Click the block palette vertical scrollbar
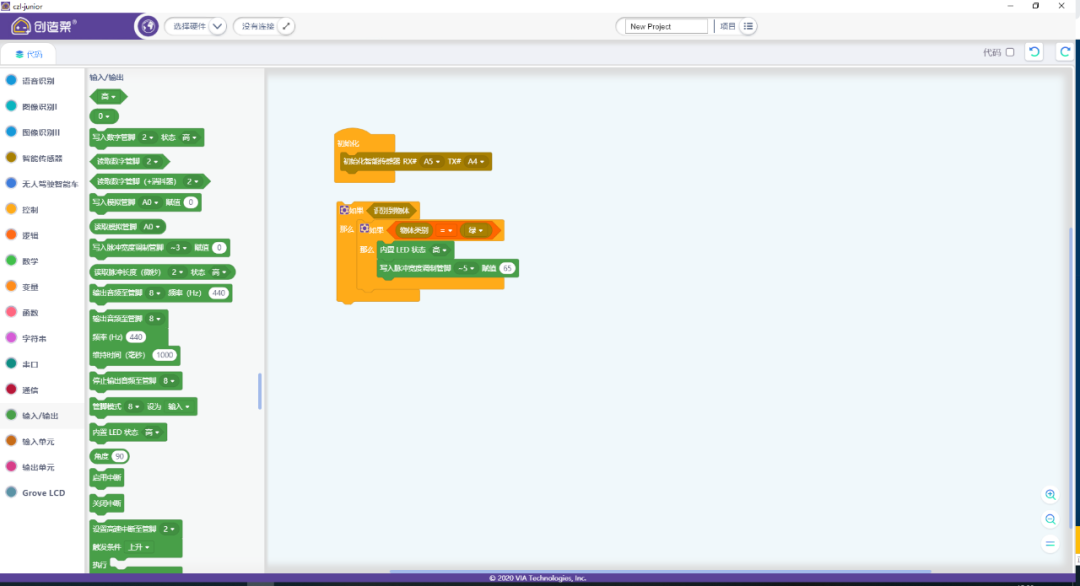The width and height of the screenshot is (1080, 586). pyautogui.click(x=260, y=391)
